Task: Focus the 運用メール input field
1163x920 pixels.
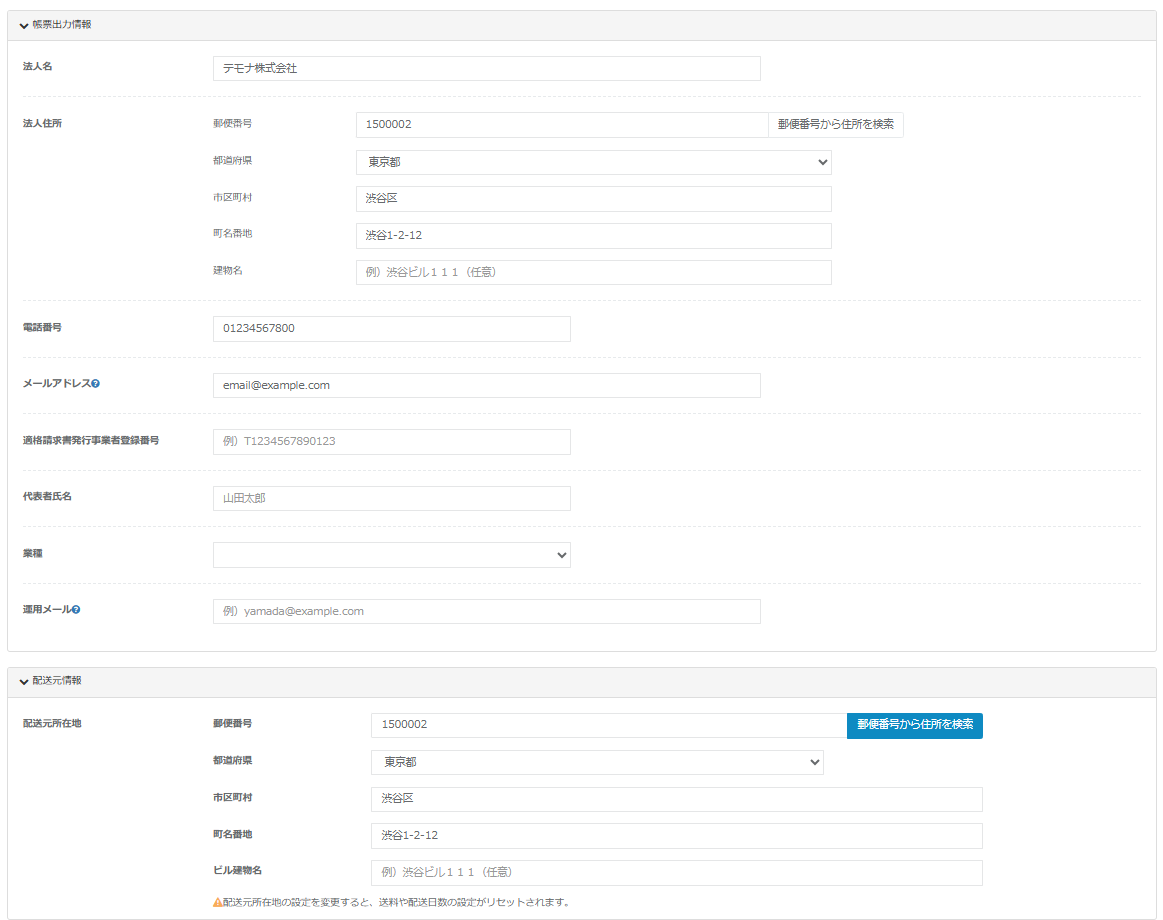Action: (486, 611)
